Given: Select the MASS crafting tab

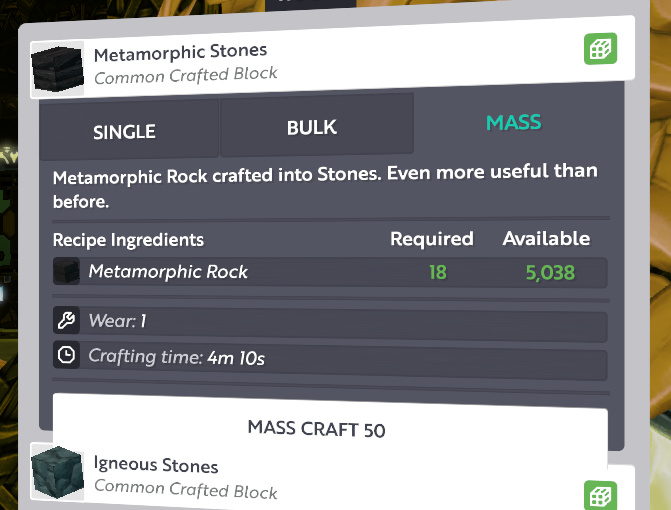Looking at the screenshot, I should point(514,123).
